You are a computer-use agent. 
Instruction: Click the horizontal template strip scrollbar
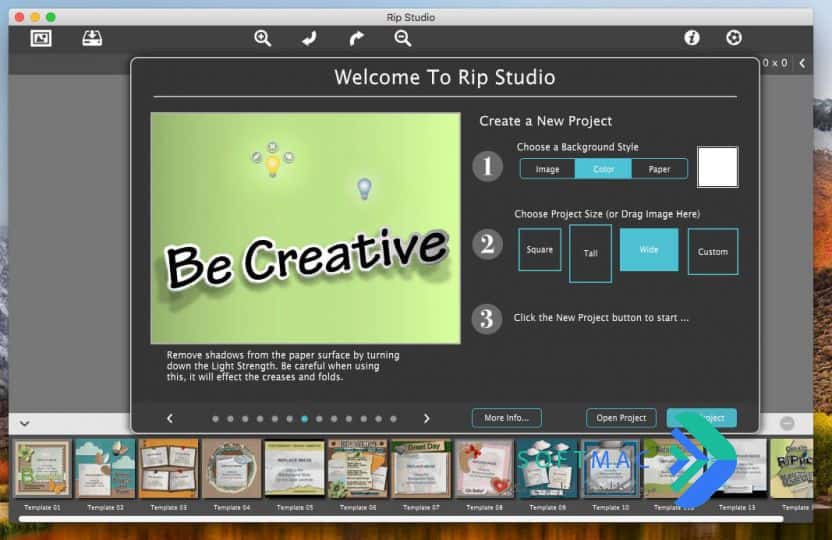click(x=401, y=519)
